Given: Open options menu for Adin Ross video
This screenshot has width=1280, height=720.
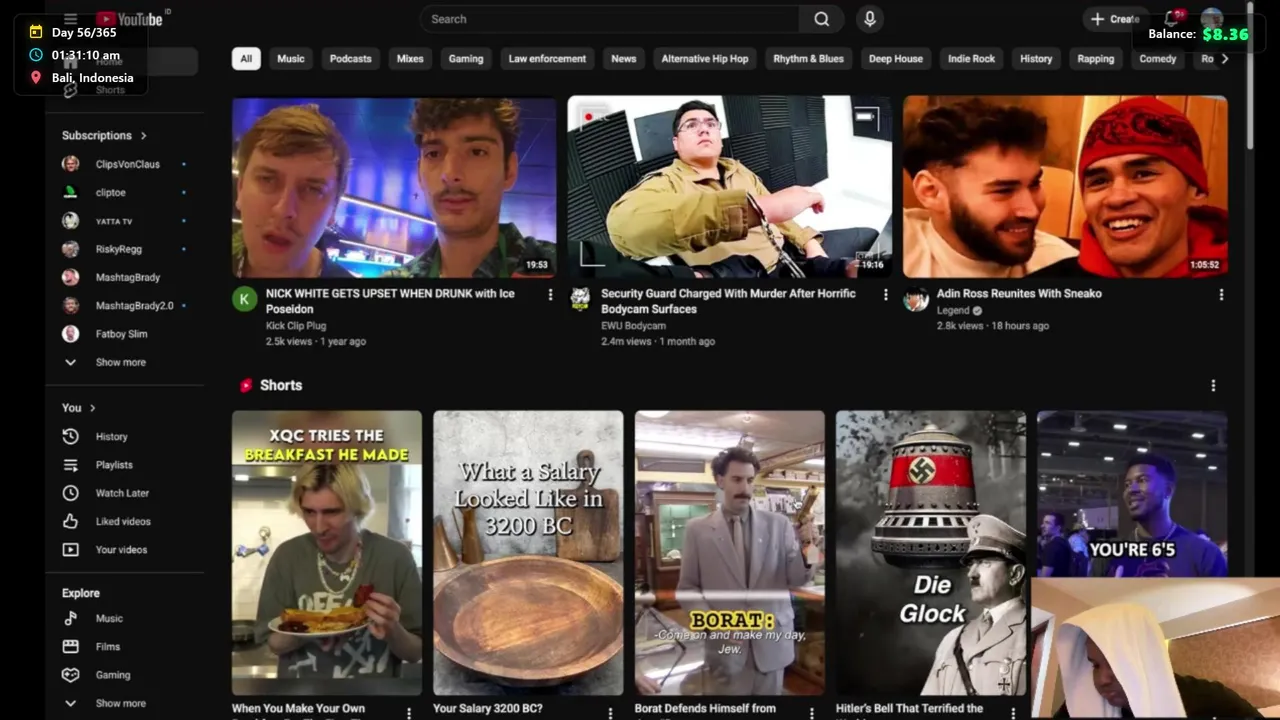Looking at the screenshot, I should (1221, 295).
